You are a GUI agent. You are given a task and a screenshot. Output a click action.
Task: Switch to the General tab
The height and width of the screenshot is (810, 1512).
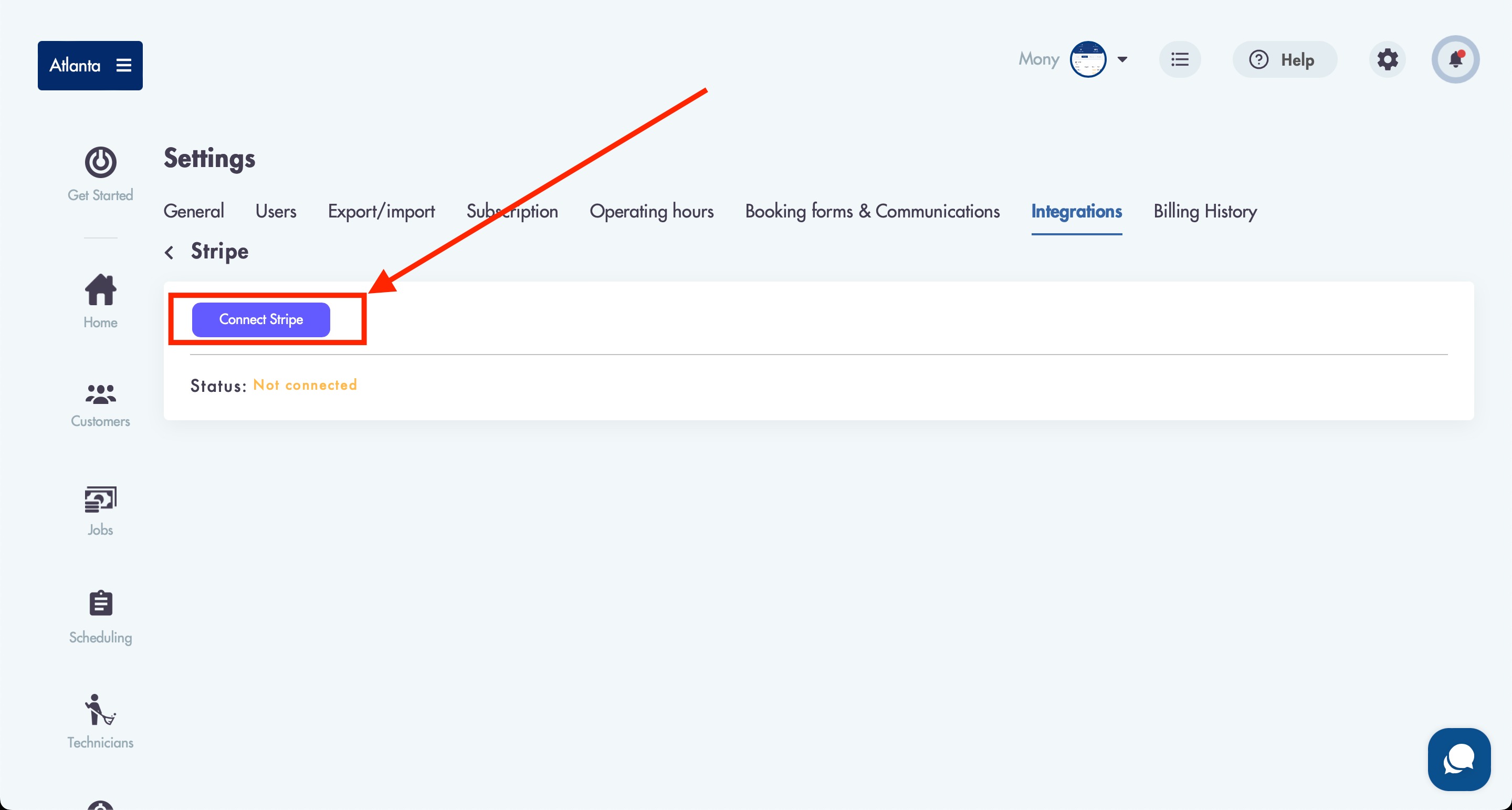click(x=194, y=212)
